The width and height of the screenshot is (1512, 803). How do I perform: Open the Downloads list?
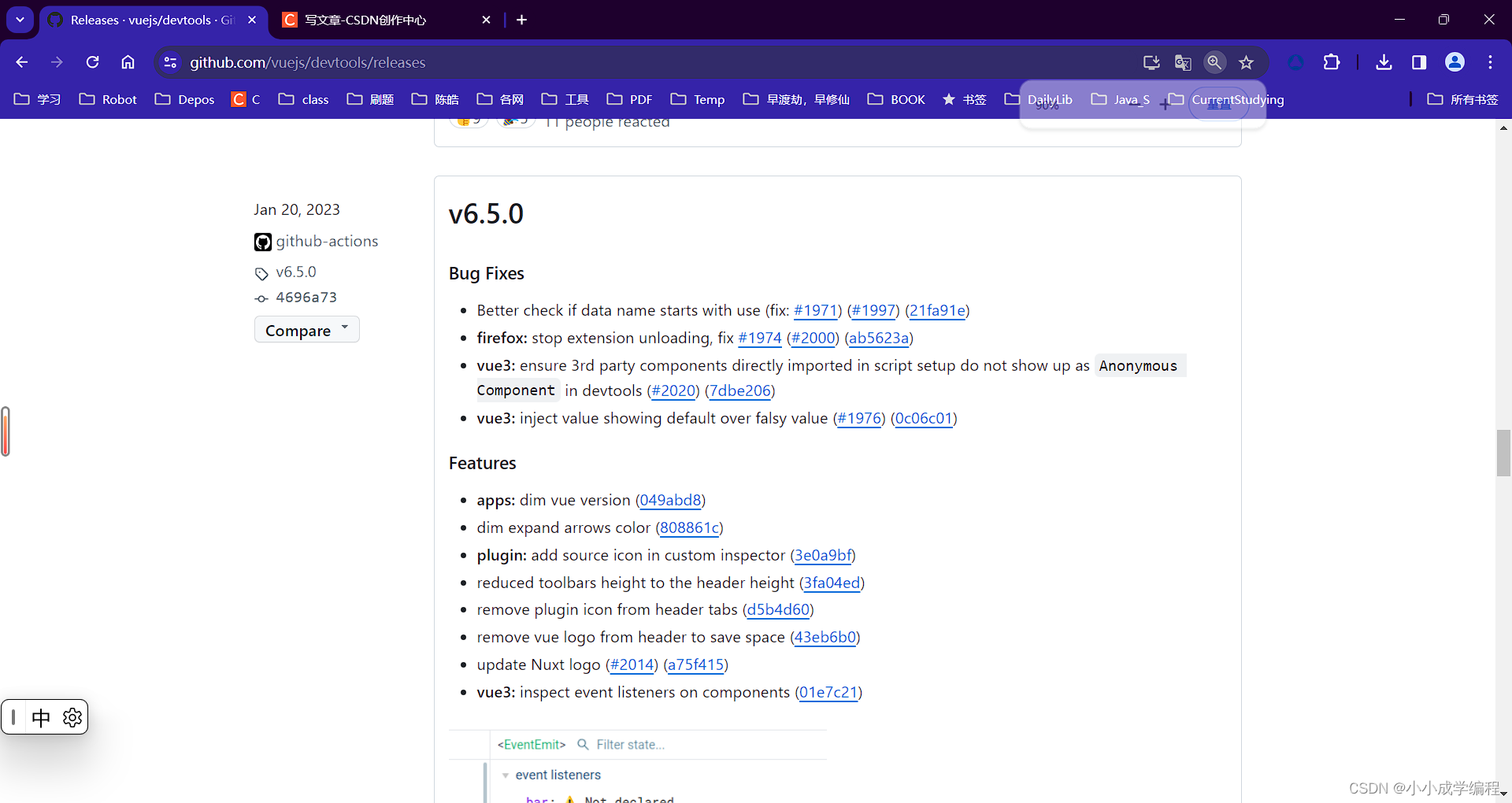[x=1385, y=61]
